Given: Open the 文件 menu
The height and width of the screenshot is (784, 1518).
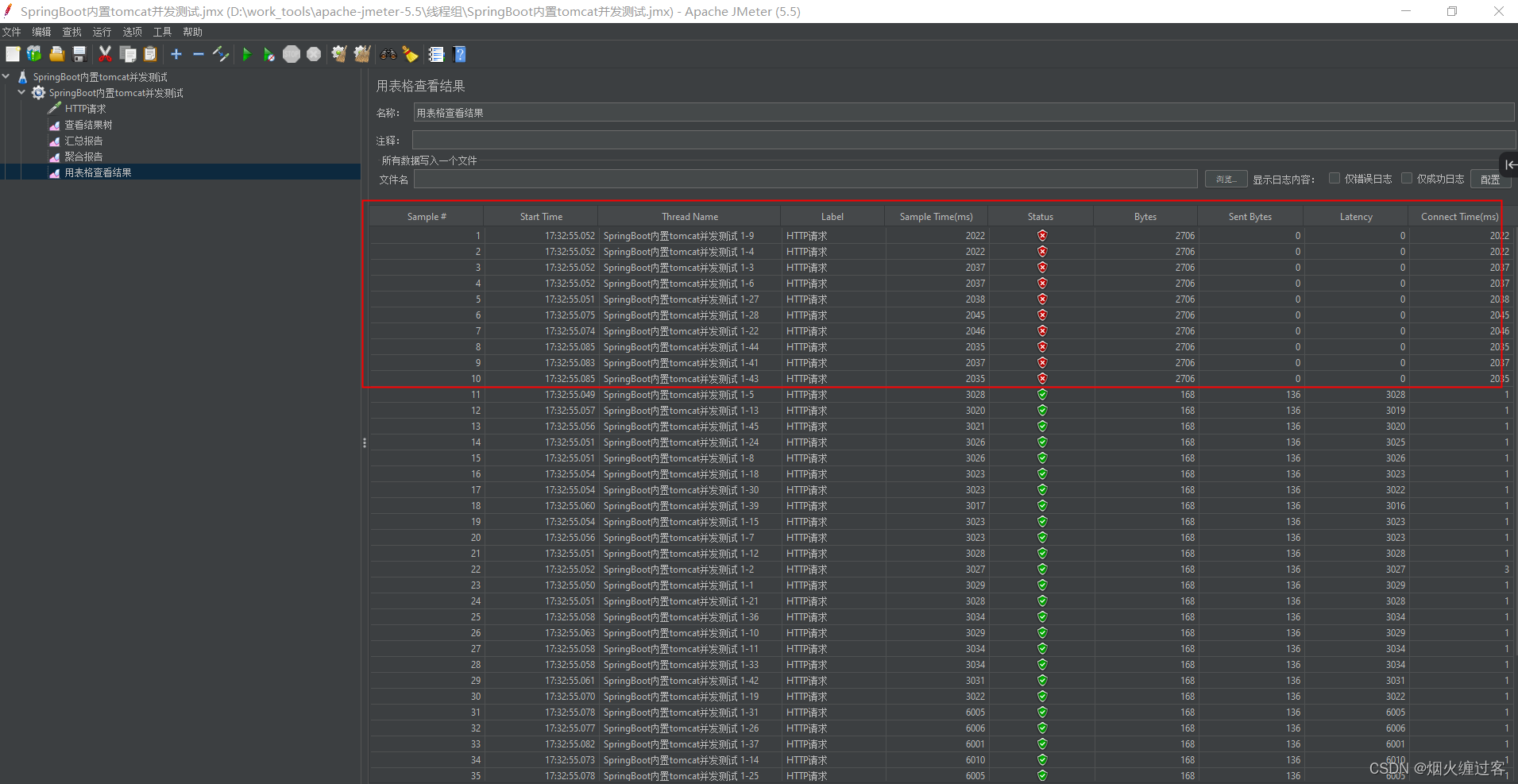Looking at the screenshot, I should click(x=12, y=32).
